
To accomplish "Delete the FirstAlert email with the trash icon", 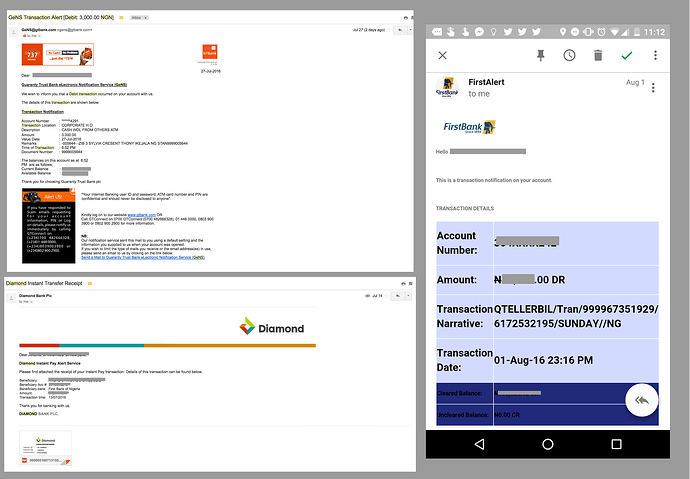I will [x=598, y=55].
